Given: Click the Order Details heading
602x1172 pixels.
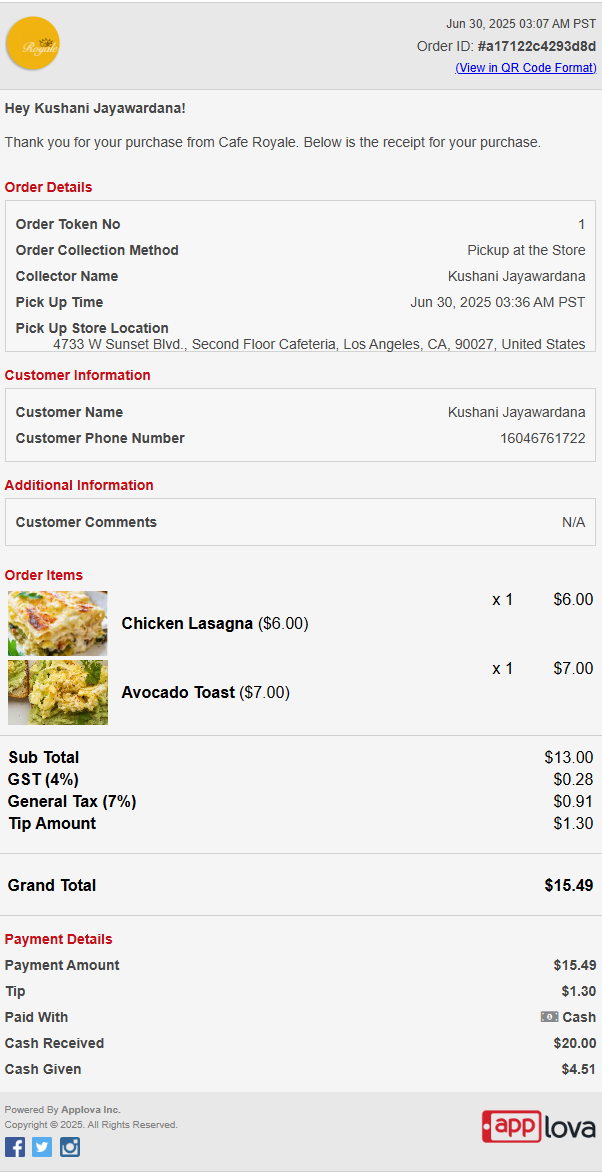Looking at the screenshot, I should [x=49, y=187].
